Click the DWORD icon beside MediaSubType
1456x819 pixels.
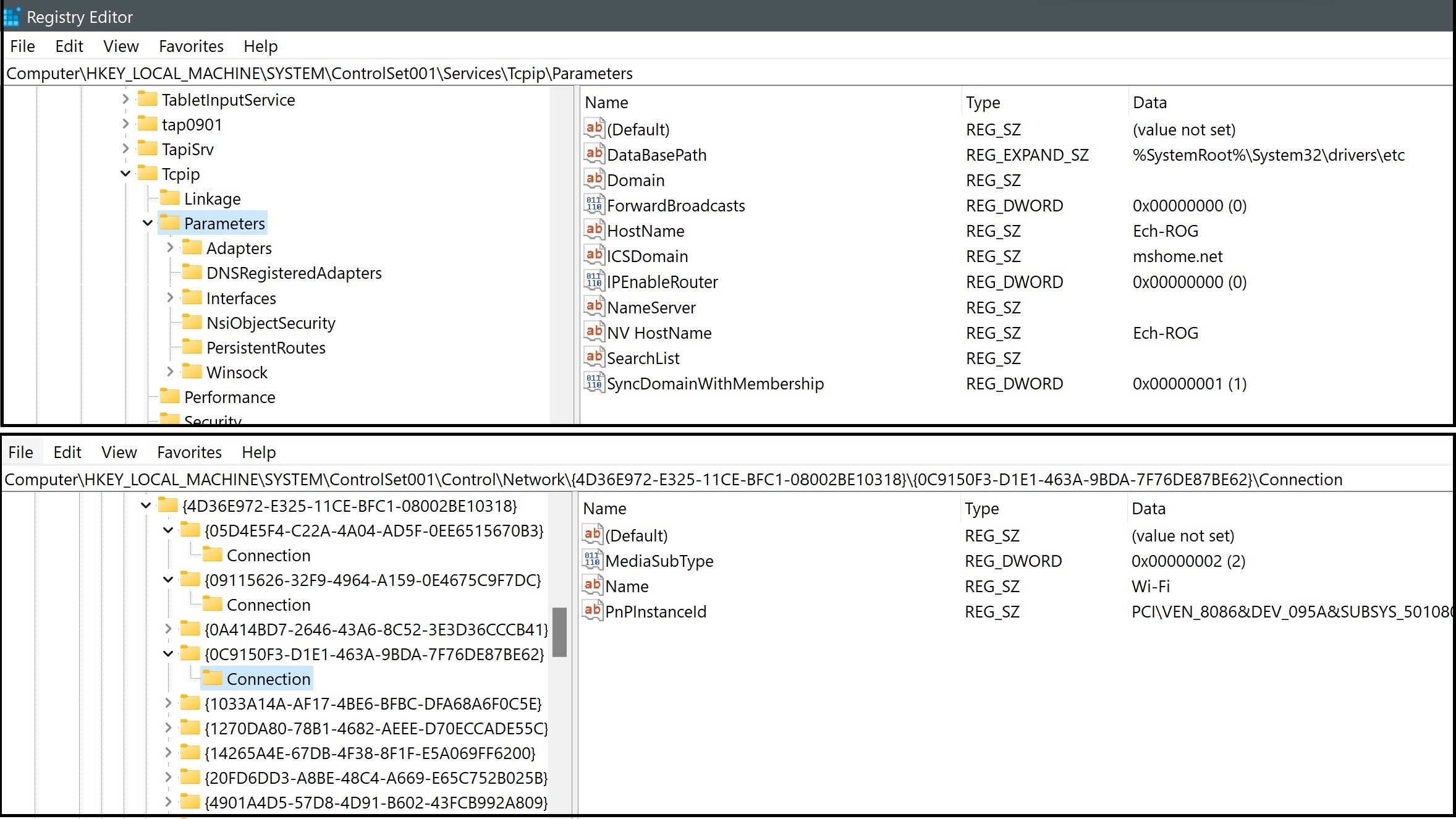[x=592, y=560]
